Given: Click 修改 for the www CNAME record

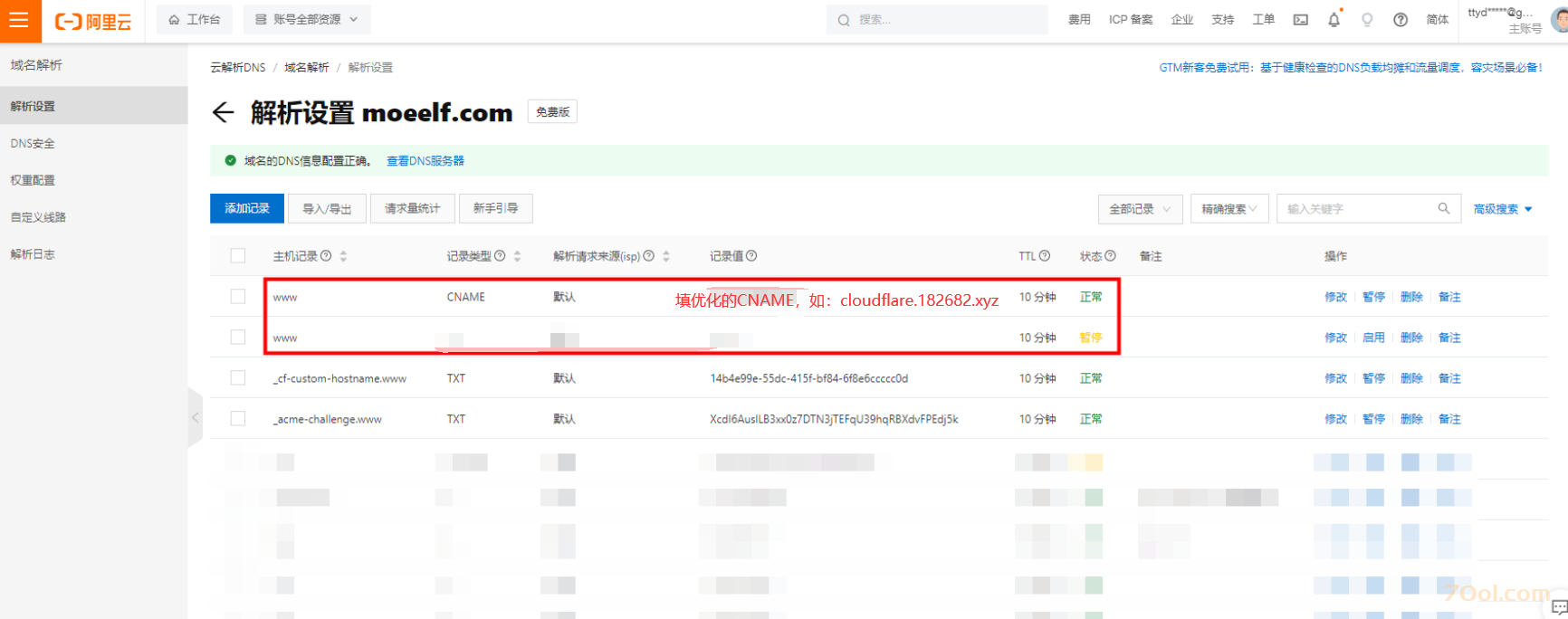Looking at the screenshot, I should coord(1335,297).
